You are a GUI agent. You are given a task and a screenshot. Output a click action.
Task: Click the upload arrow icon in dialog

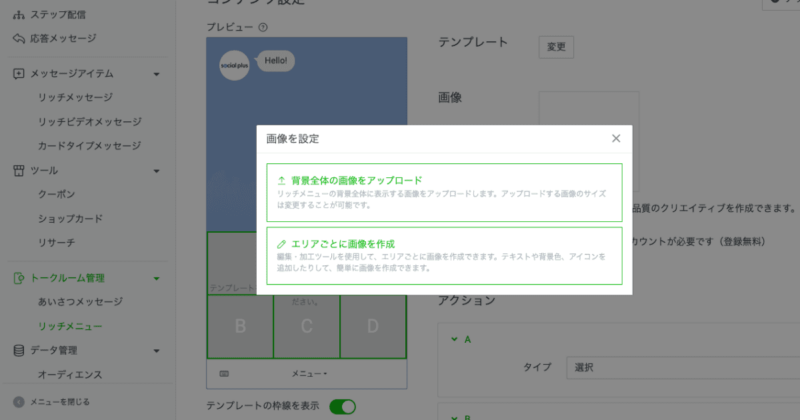pos(281,181)
